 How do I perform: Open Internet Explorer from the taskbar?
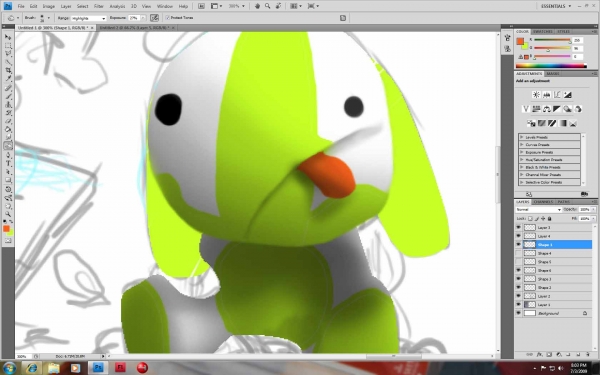pos(32,368)
